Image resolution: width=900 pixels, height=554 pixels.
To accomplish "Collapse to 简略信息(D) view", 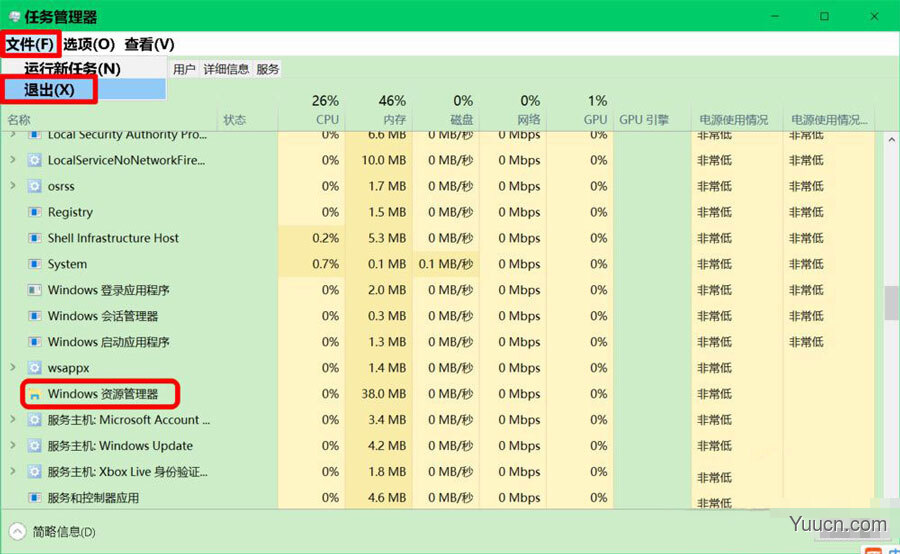I will [x=64, y=532].
